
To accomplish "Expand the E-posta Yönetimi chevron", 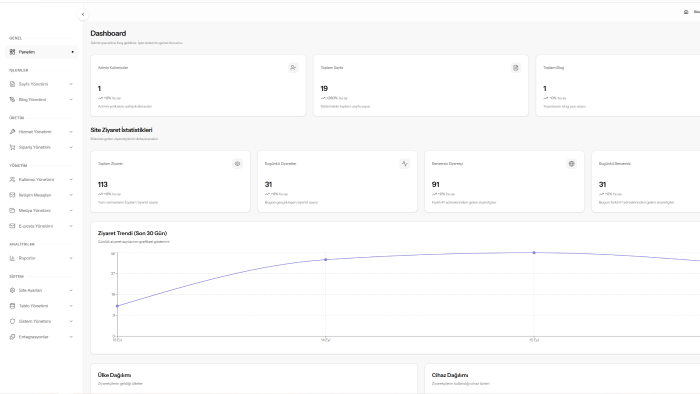I will 71,226.
